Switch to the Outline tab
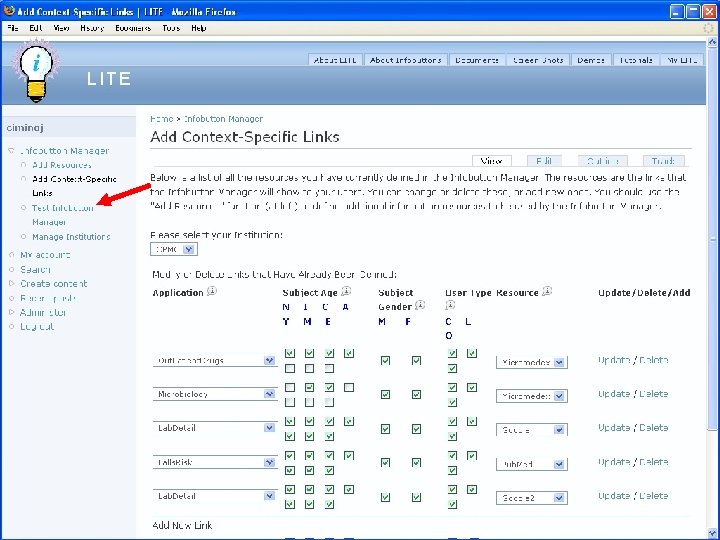Viewport: 720px width, 540px height. pyautogui.click(x=602, y=161)
